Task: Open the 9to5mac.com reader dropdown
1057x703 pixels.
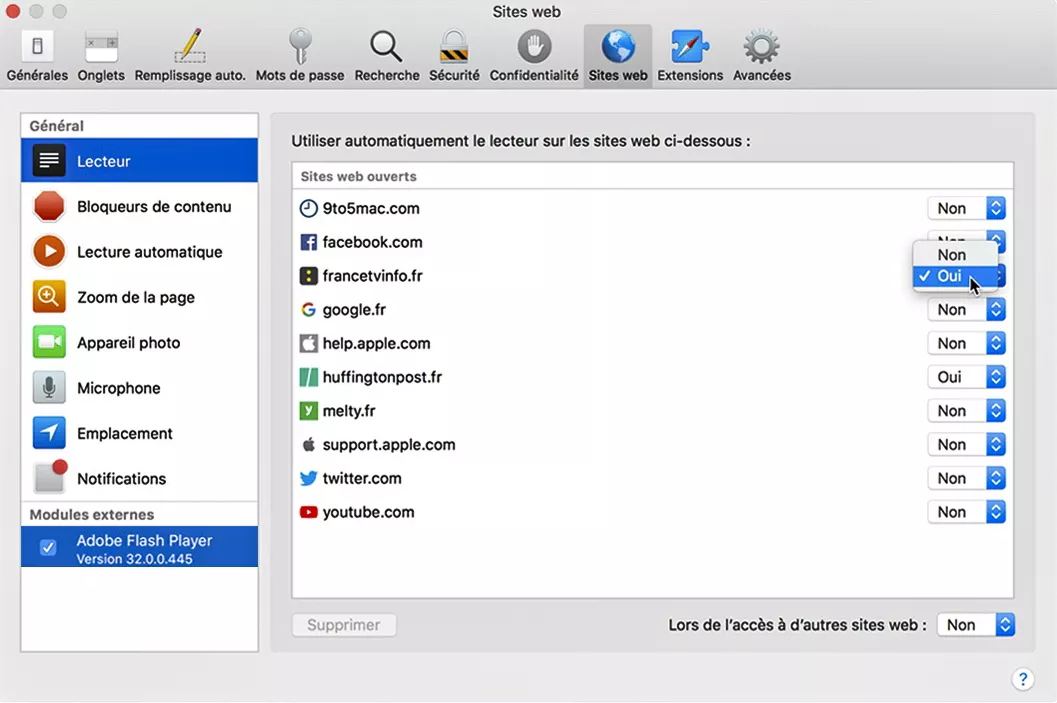Action: pyautogui.click(x=966, y=208)
